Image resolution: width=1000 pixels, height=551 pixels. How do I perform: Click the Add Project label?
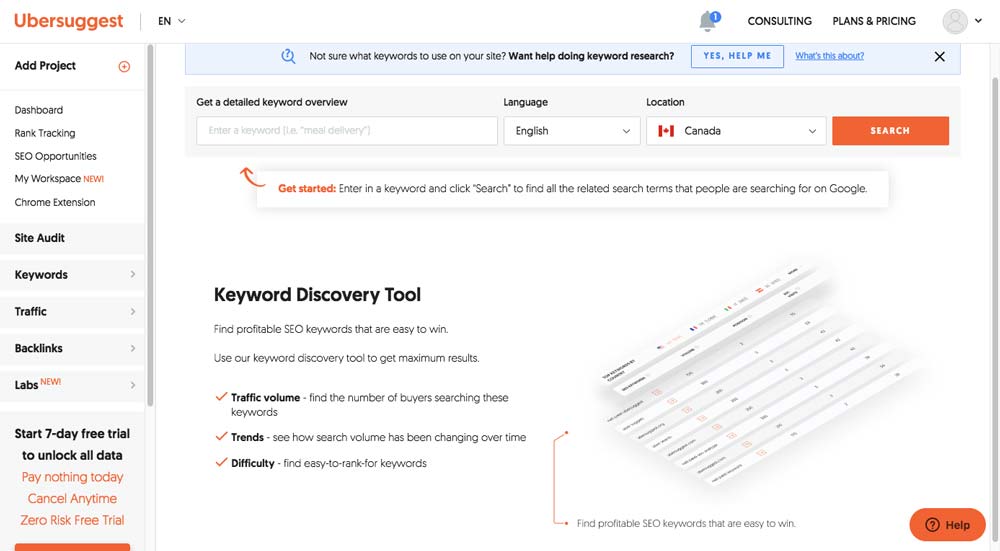(45, 66)
